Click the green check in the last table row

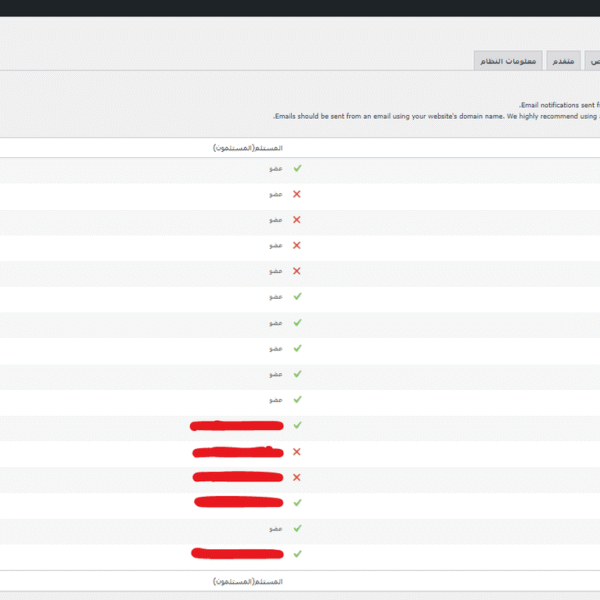point(297,554)
